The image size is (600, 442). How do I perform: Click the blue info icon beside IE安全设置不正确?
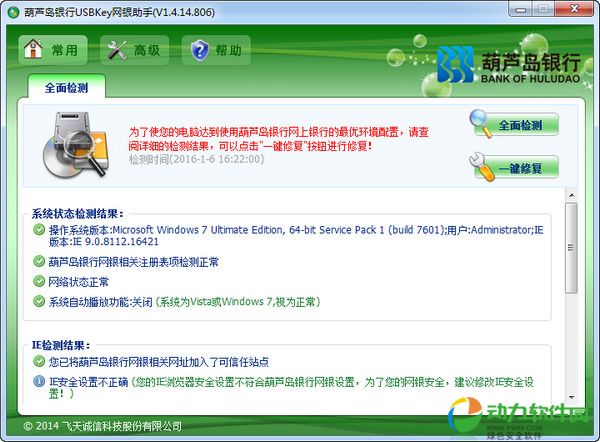click(39, 382)
